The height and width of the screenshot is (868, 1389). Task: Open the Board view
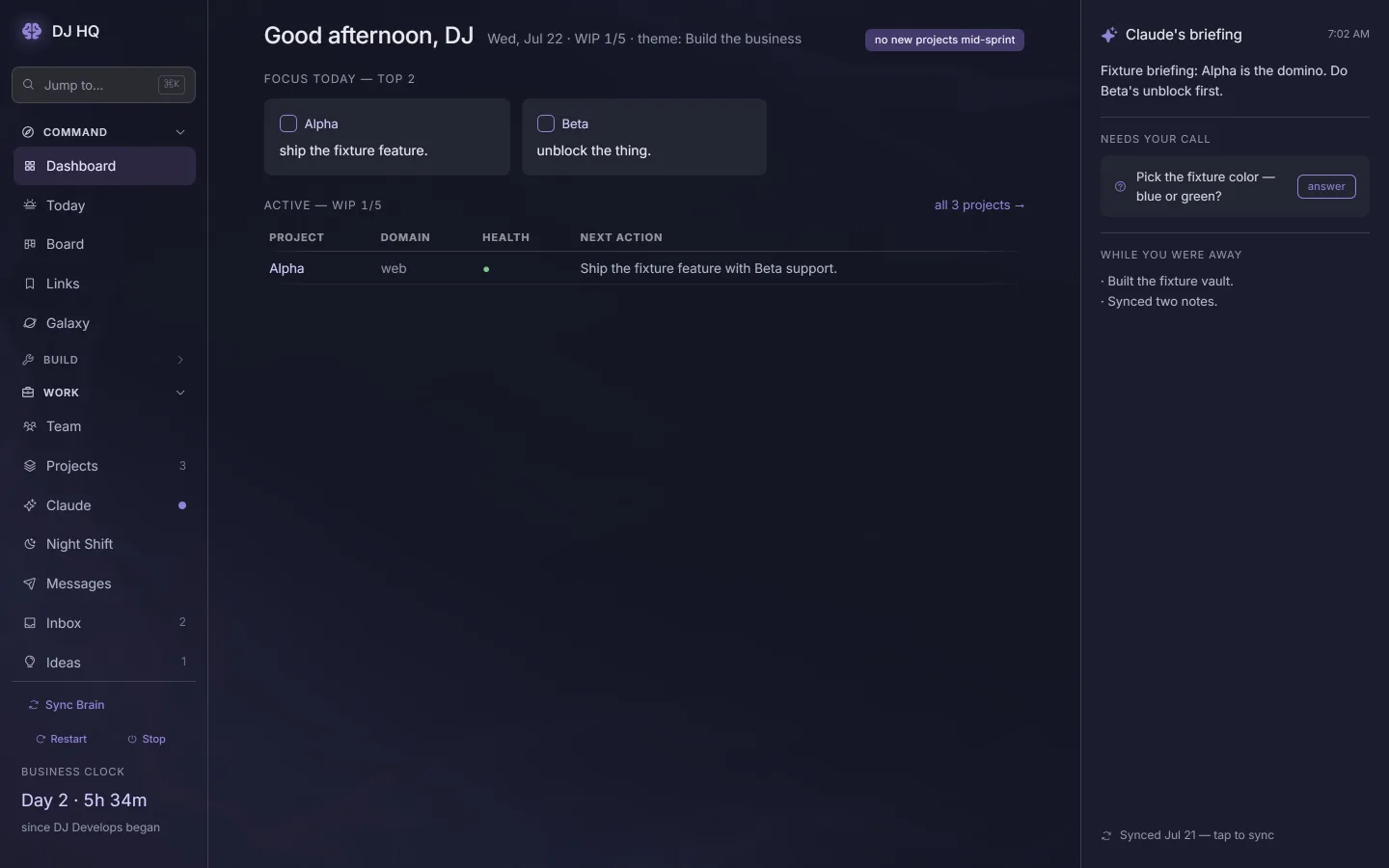[104, 244]
